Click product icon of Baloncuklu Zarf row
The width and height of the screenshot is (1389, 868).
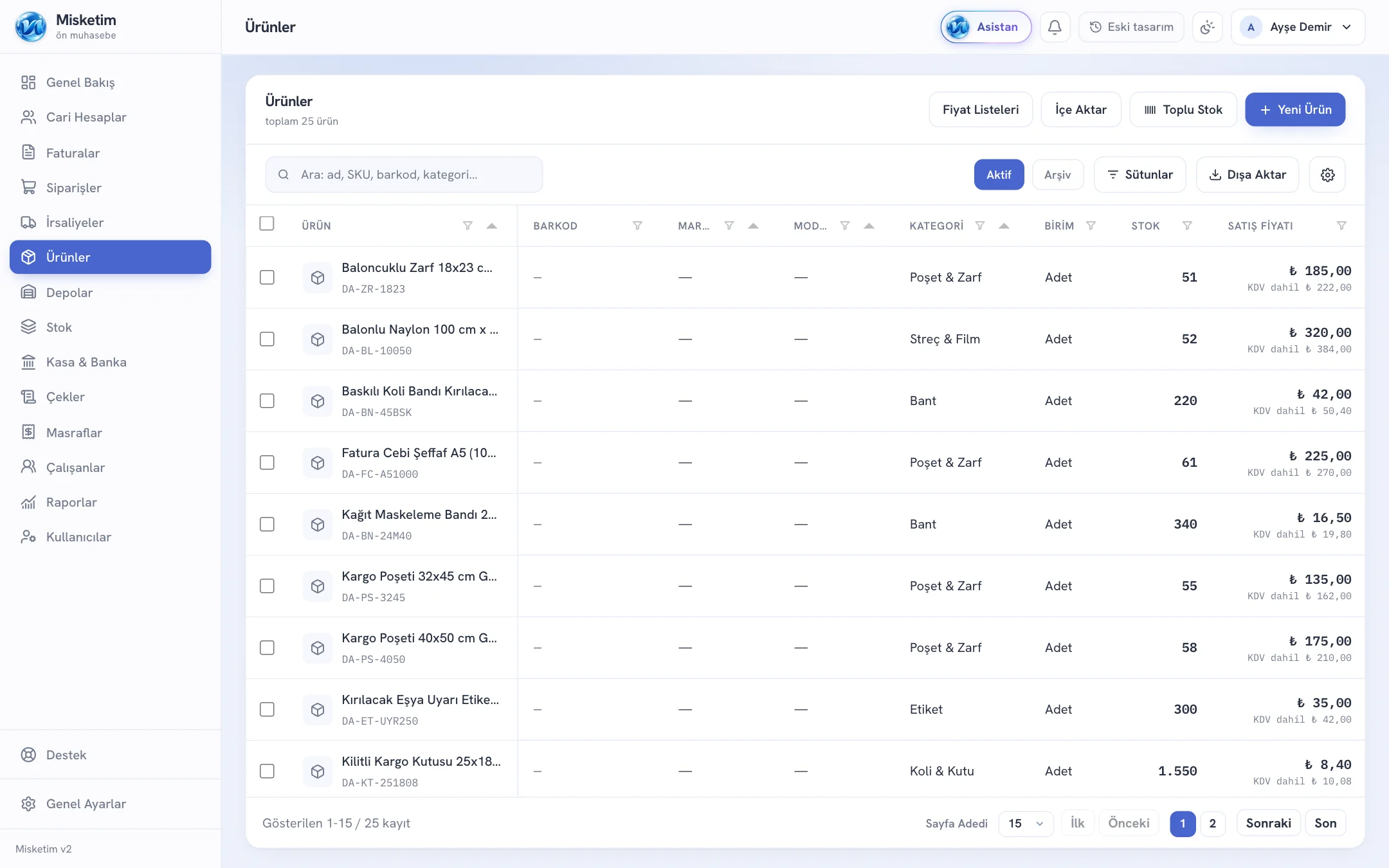tap(318, 278)
